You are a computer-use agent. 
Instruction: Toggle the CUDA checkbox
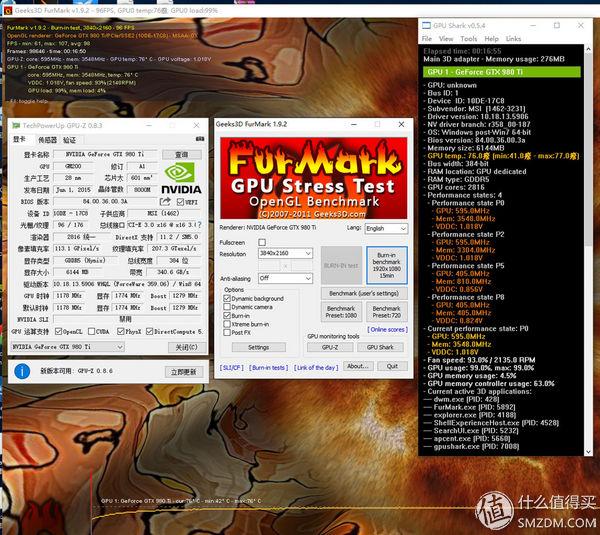point(91,331)
